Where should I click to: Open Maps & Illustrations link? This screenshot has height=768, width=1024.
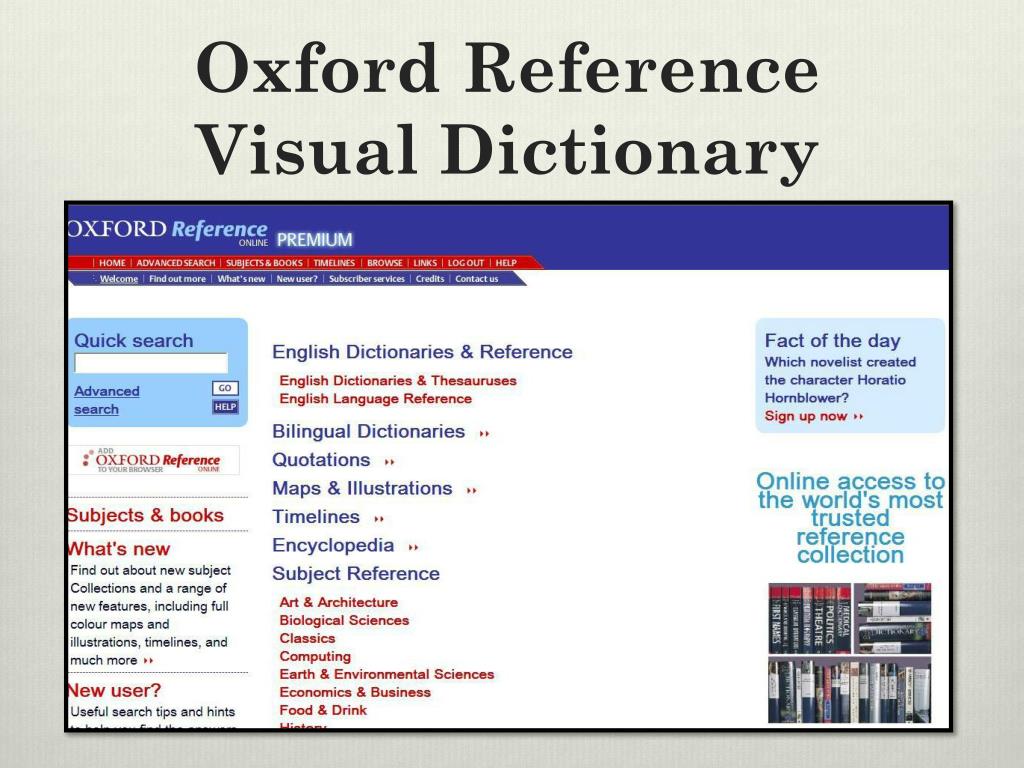pos(362,488)
